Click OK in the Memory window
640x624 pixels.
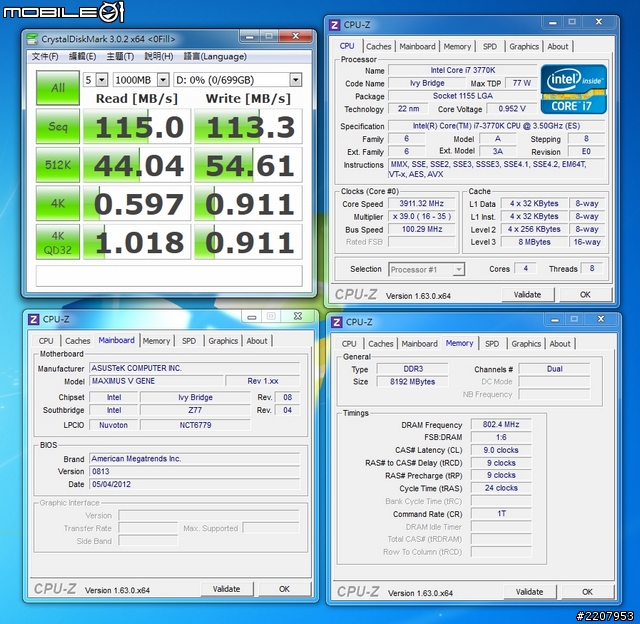[587, 592]
